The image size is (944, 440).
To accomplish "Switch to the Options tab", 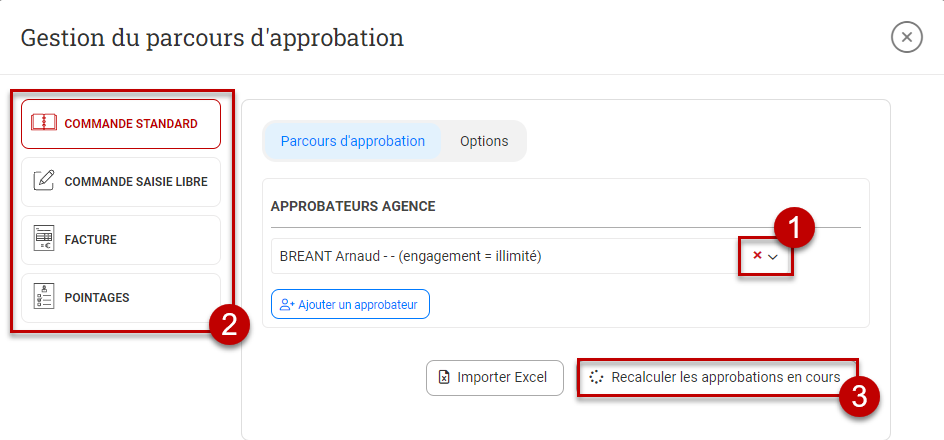I will point(484,141).
